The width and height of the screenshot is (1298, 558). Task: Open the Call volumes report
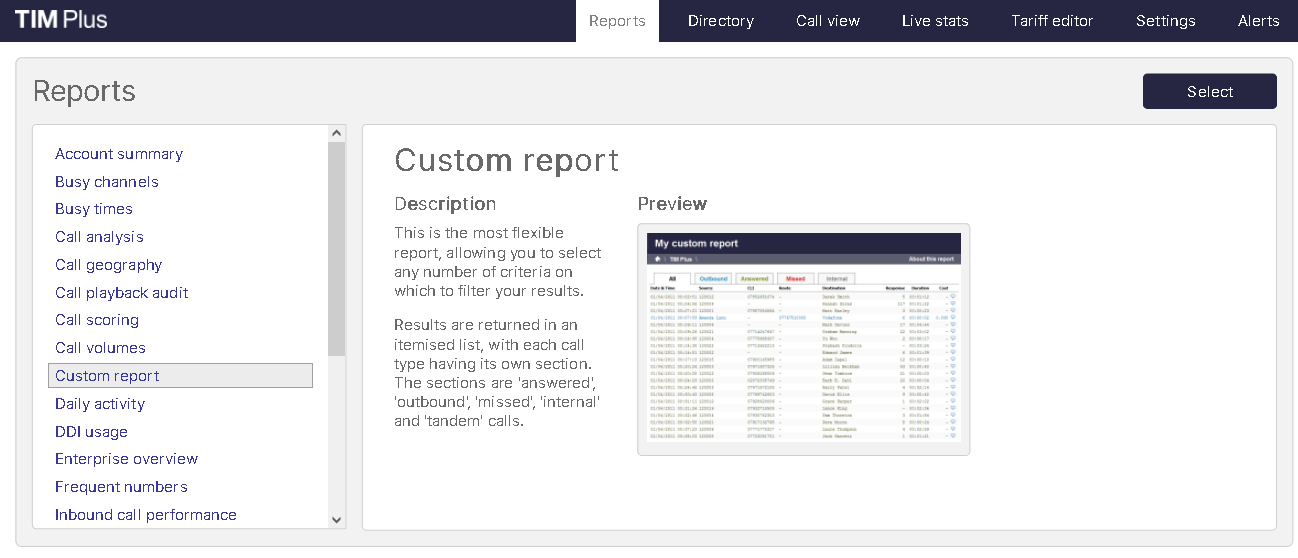click(x=100, y=348)
